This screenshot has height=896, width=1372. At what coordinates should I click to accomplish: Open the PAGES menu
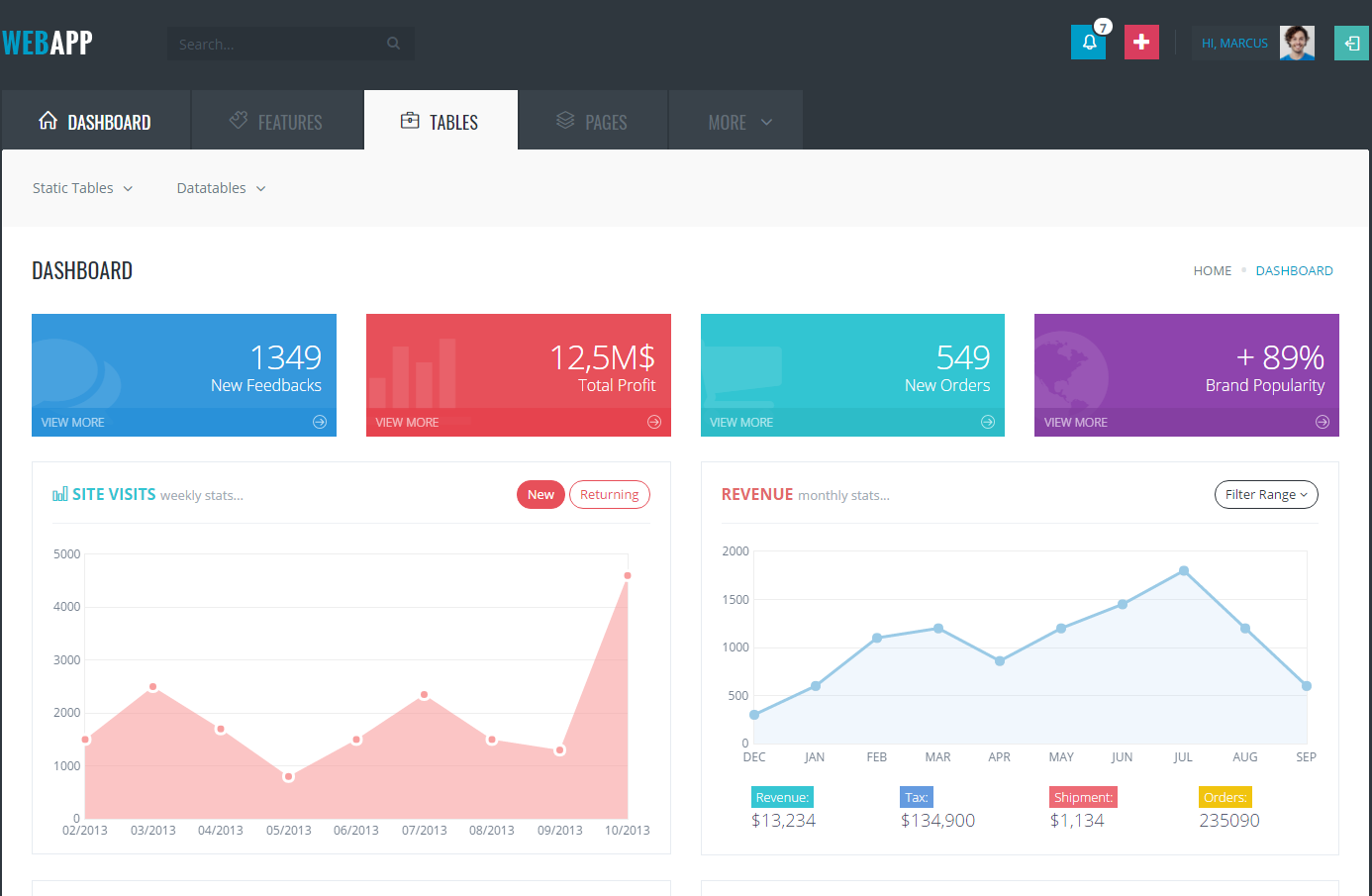[x=593, y=120]
